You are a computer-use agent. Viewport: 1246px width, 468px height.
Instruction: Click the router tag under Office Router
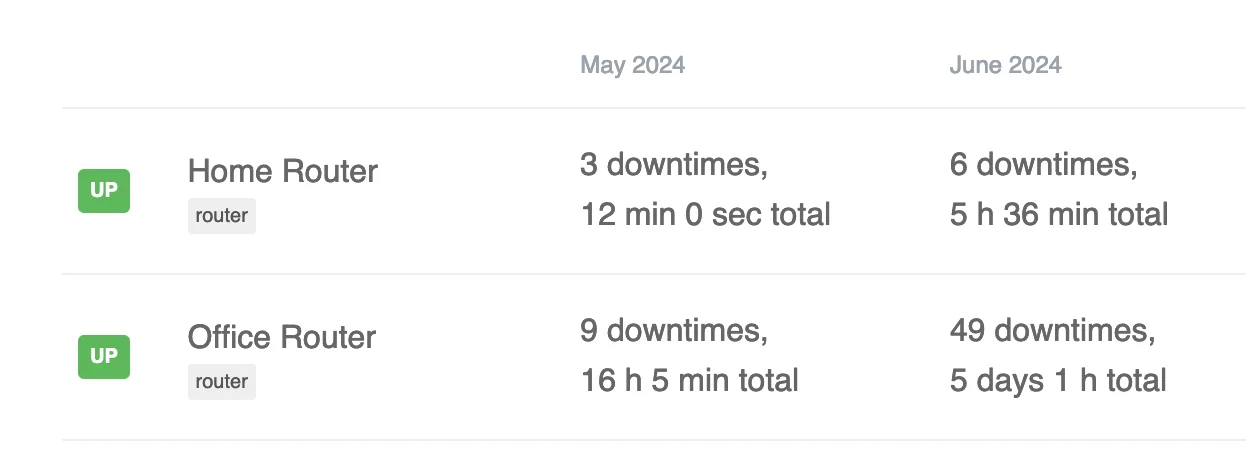221,381
